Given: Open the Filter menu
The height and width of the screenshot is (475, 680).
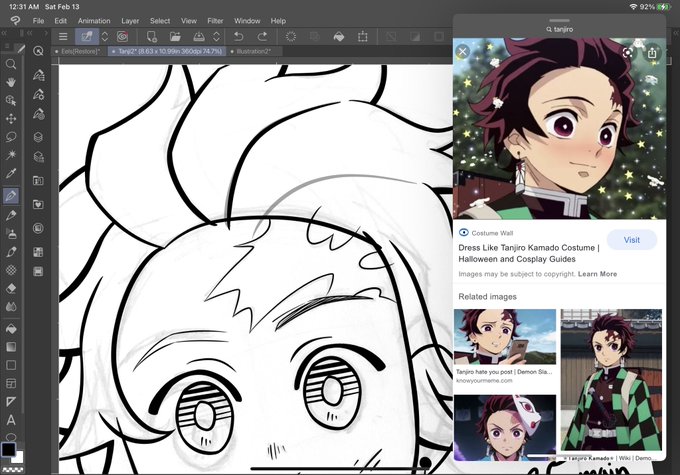Looking at the screenshot, I should pyautogui.click(x=215, y=21).
